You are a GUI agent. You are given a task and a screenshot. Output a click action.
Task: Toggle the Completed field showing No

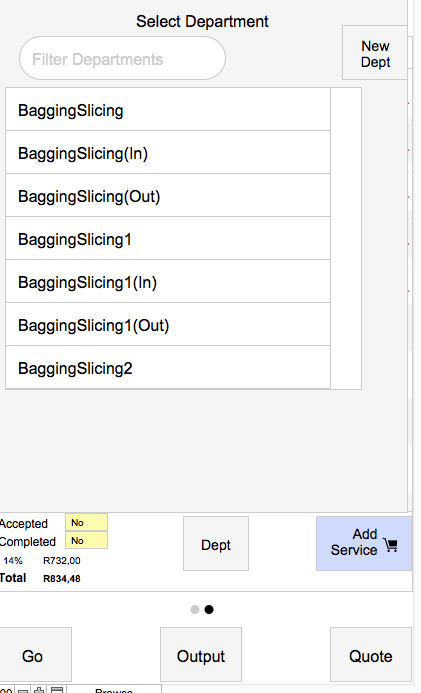pos(87,540)
